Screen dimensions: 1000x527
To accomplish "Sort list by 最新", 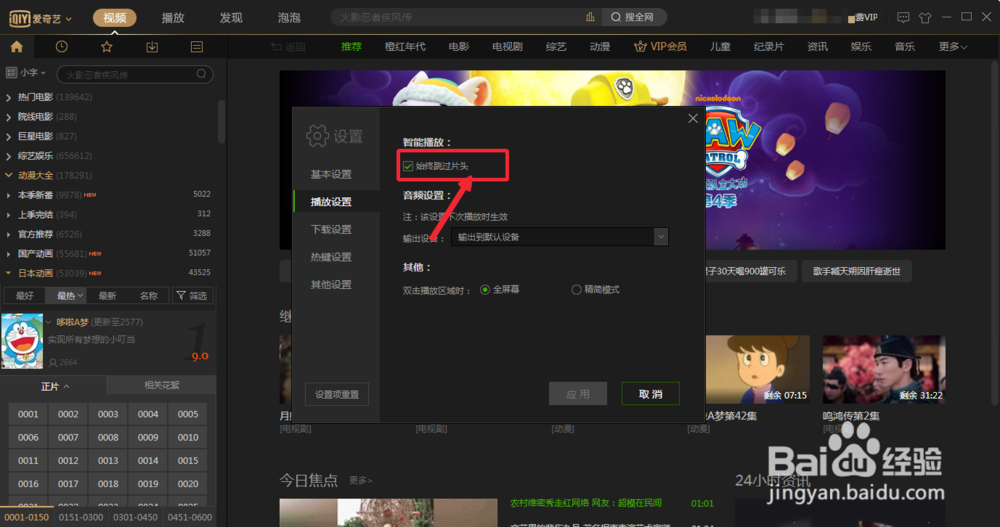I will (107, 295).
